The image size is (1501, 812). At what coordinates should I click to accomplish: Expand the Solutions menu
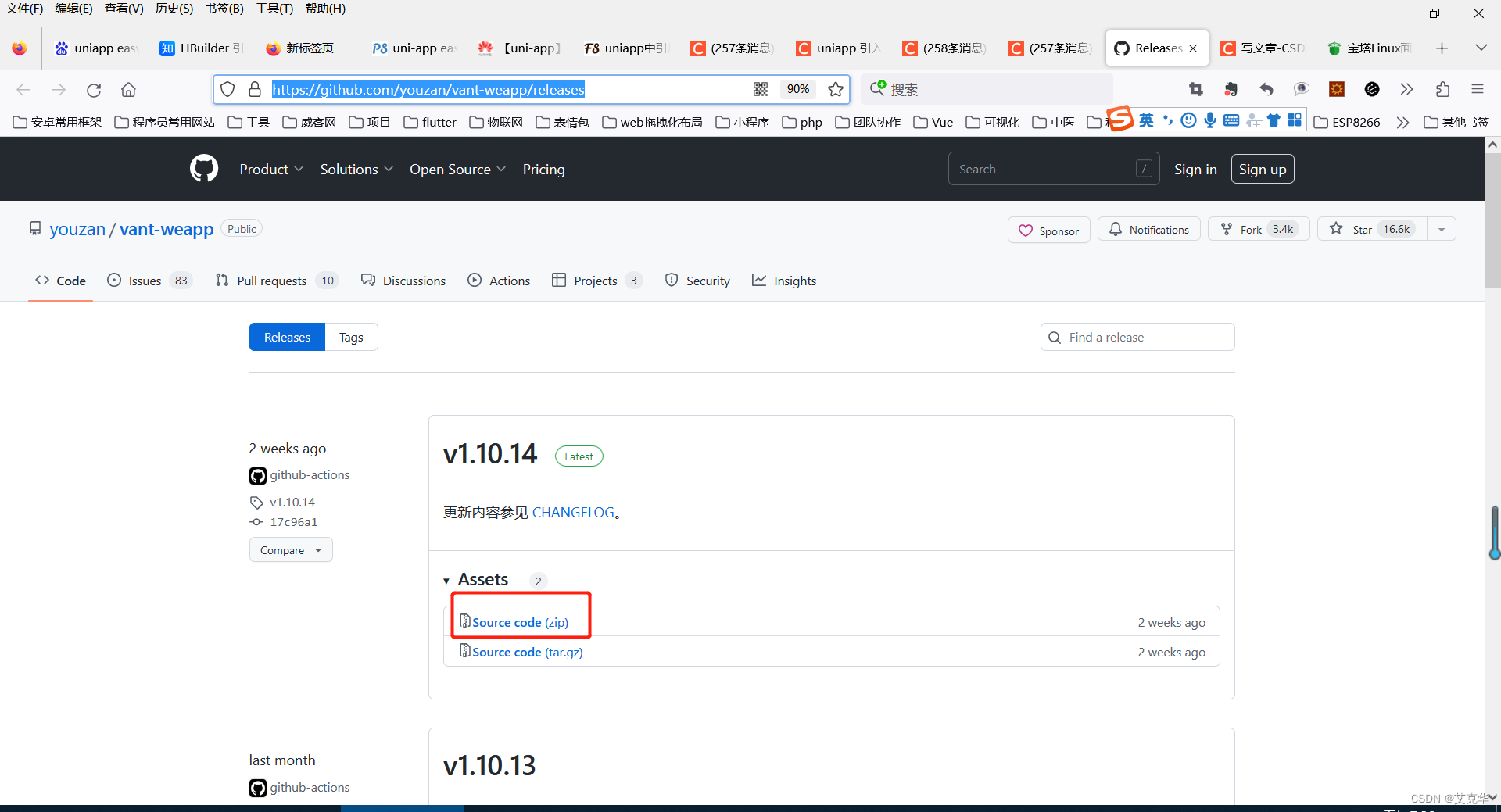pyautogui.click(x=356, y=169)
